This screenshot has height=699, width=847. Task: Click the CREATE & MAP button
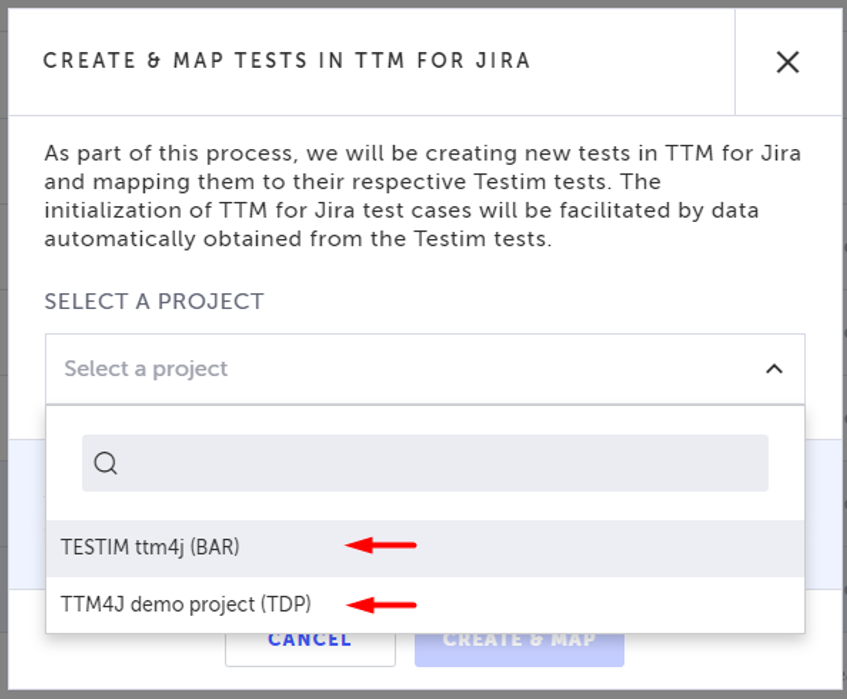pyautogui.click(x=519, y=641)
